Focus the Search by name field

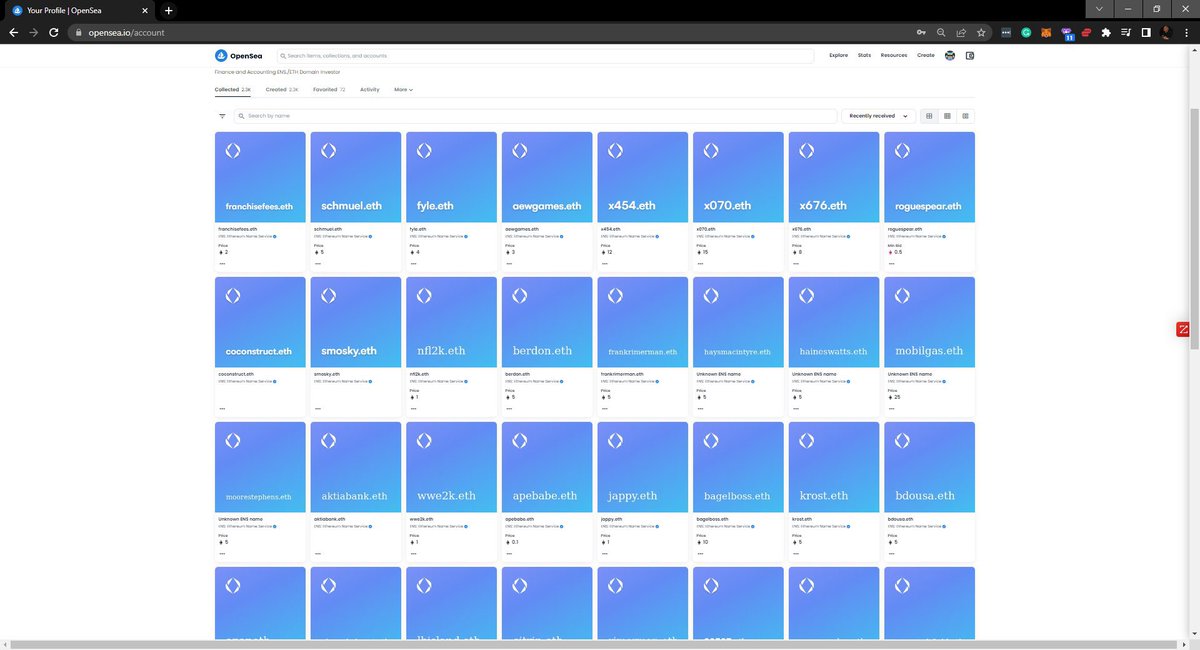coord(535,116)
